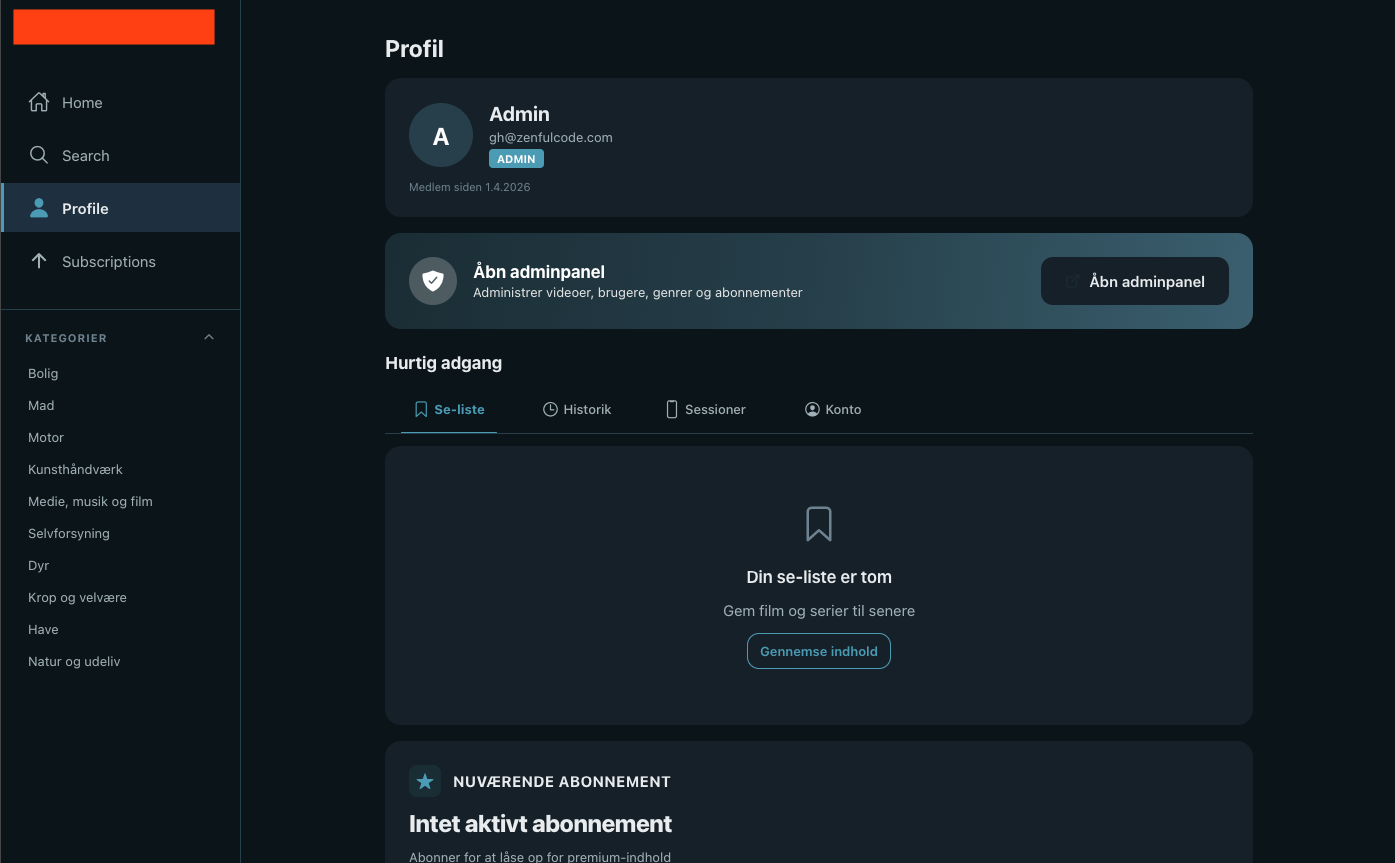This screenshot has height=863, width=1395.
Task: Click the Profil page heading
Action: [x=414, y=49]
